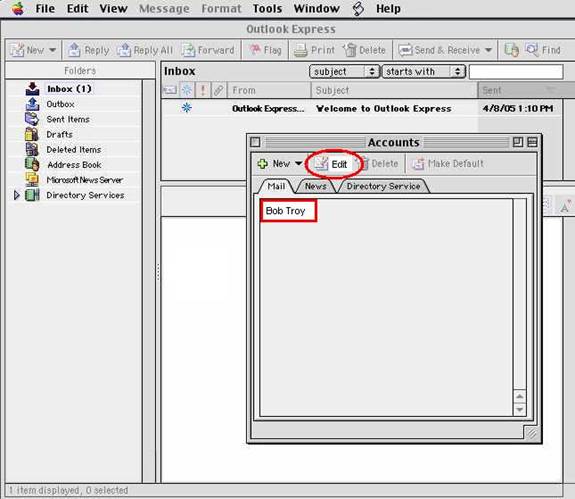575x499 pixels.
Task: Switch to the News tab
Action: pos(315,186)
